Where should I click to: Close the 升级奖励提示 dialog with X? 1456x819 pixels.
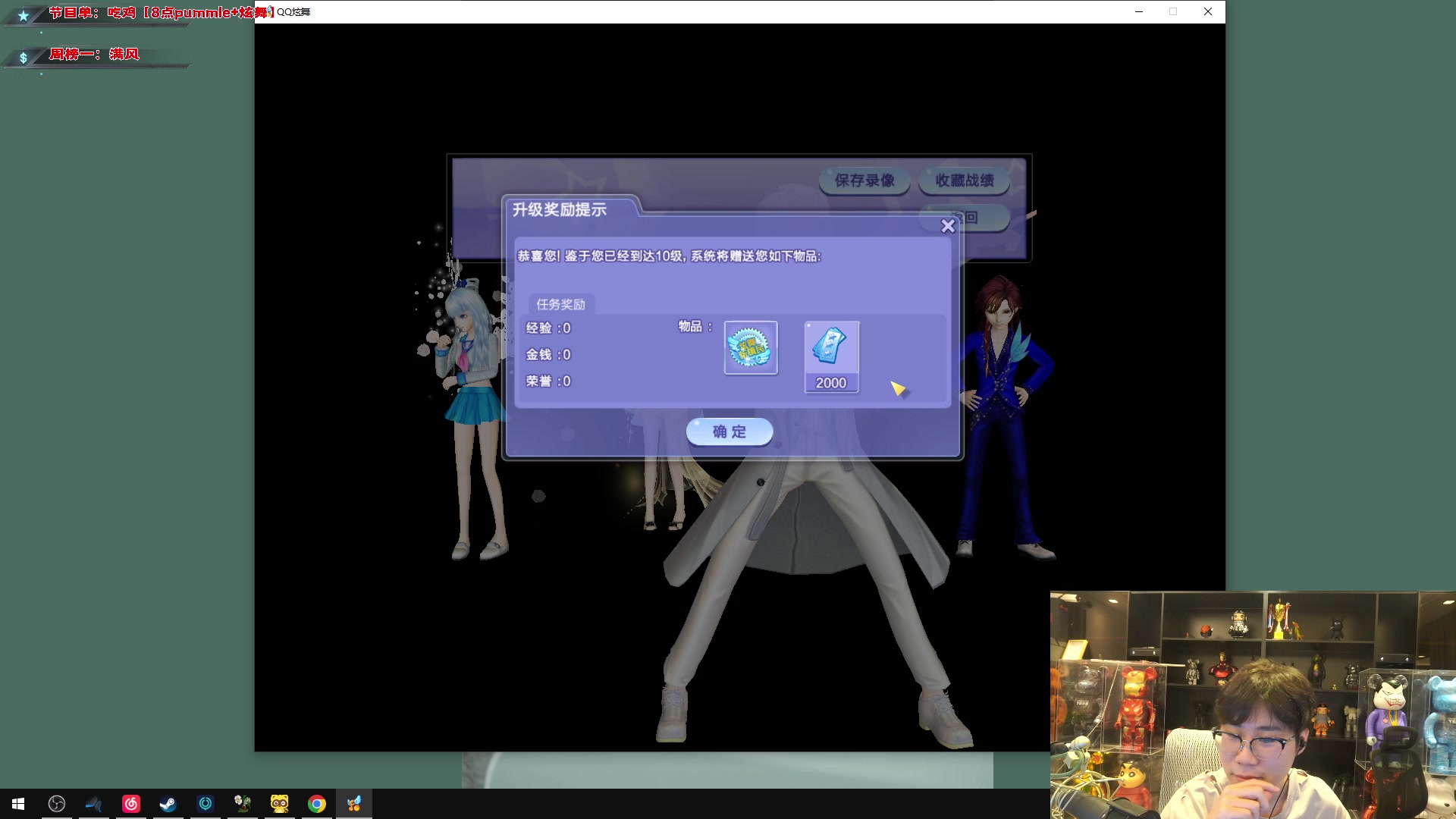click(x=947, y=226)
